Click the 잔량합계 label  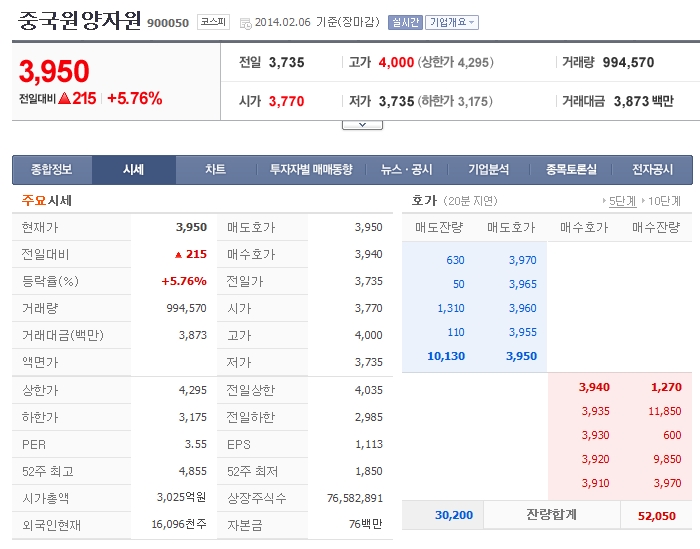pos(552,515)
